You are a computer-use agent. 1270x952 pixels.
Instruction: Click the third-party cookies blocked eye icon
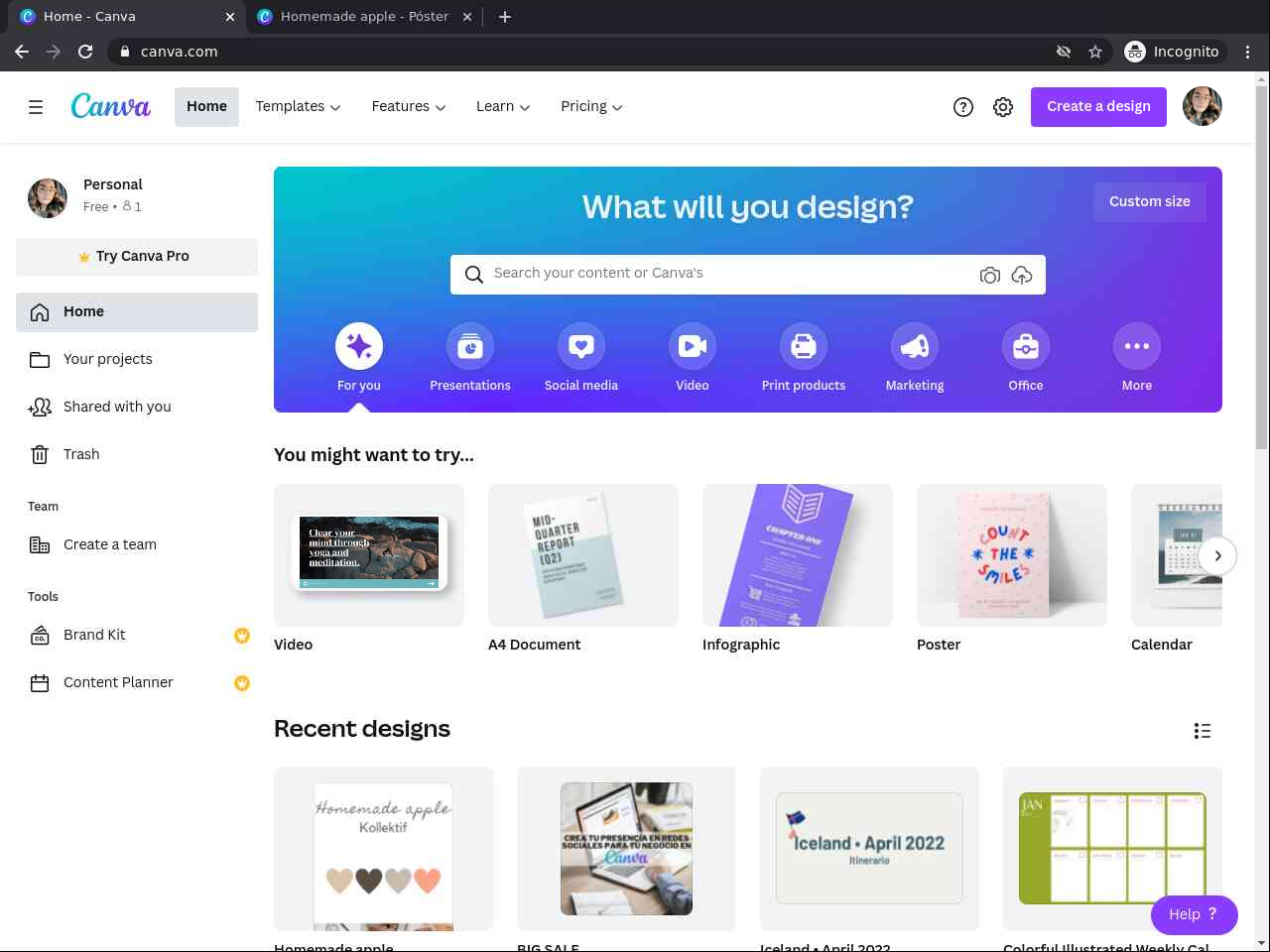click(x=1064, y=52)
